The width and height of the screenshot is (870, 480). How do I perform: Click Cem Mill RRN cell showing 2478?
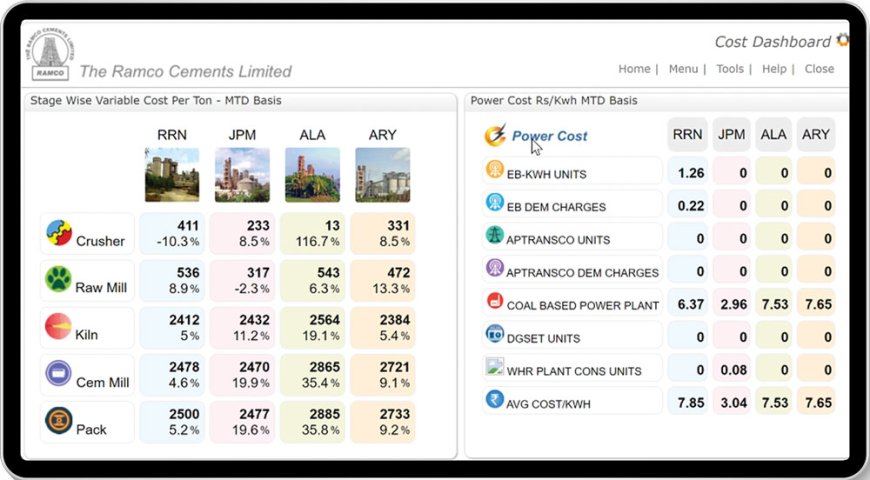point(171,375)
